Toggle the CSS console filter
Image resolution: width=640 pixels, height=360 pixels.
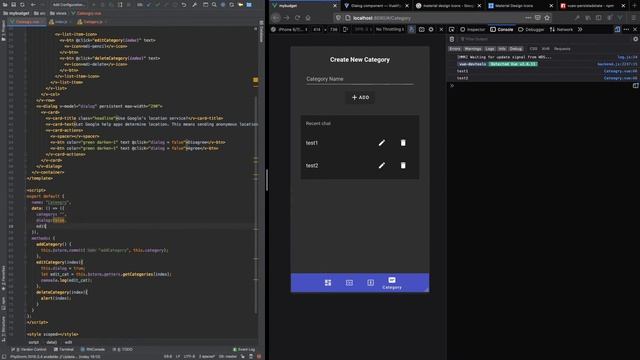(533, 49)
